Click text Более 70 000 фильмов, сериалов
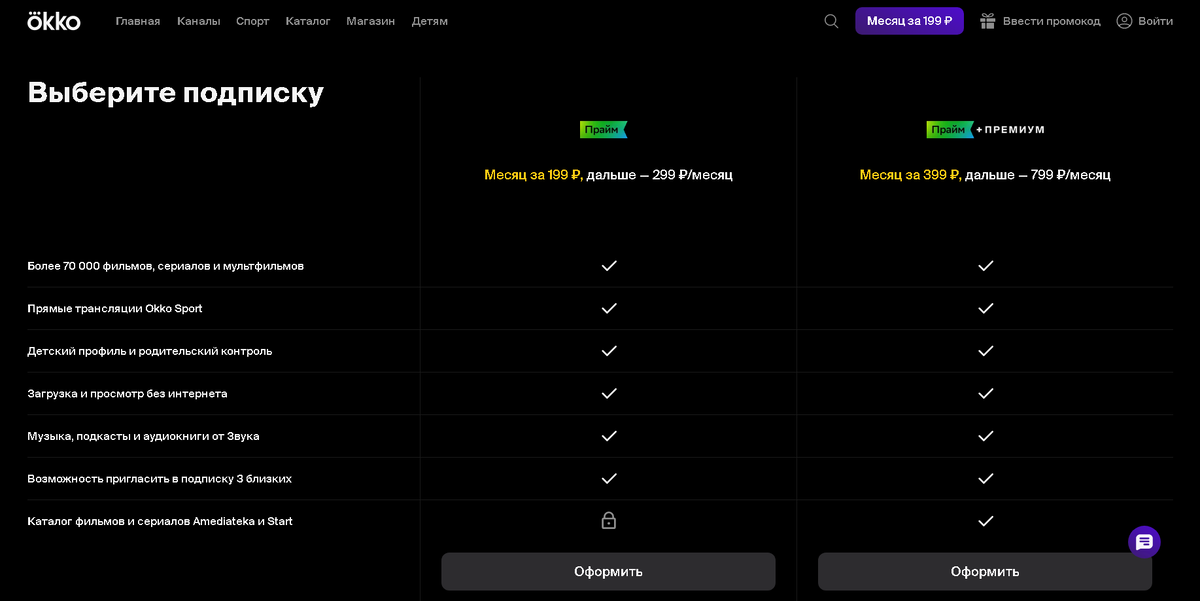This screenshot has width=1200, height=601. [x=166, y=266]
